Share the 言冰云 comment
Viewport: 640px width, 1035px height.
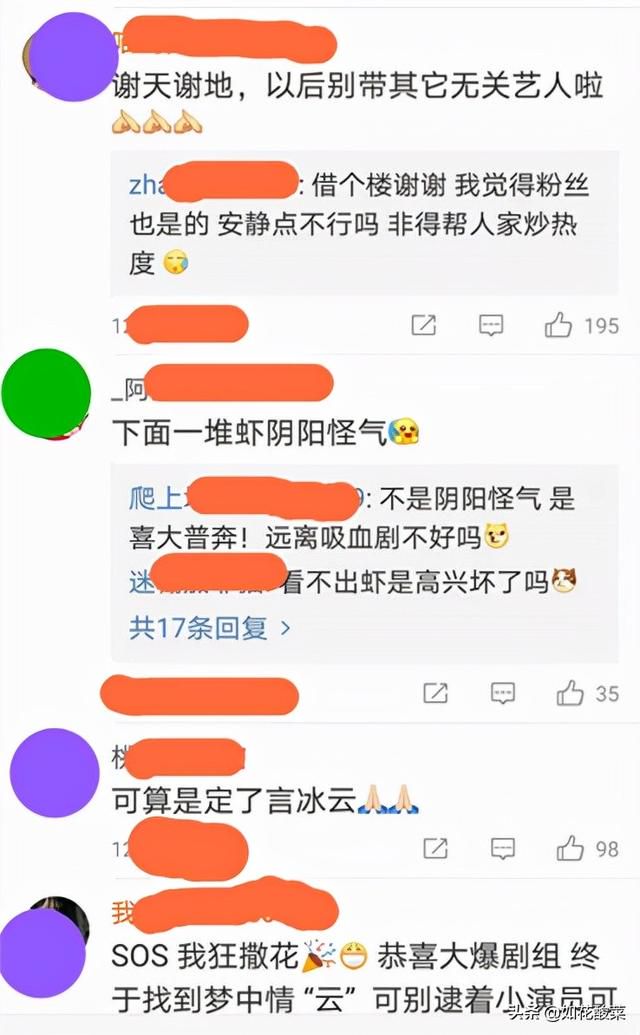click(435, 848)
